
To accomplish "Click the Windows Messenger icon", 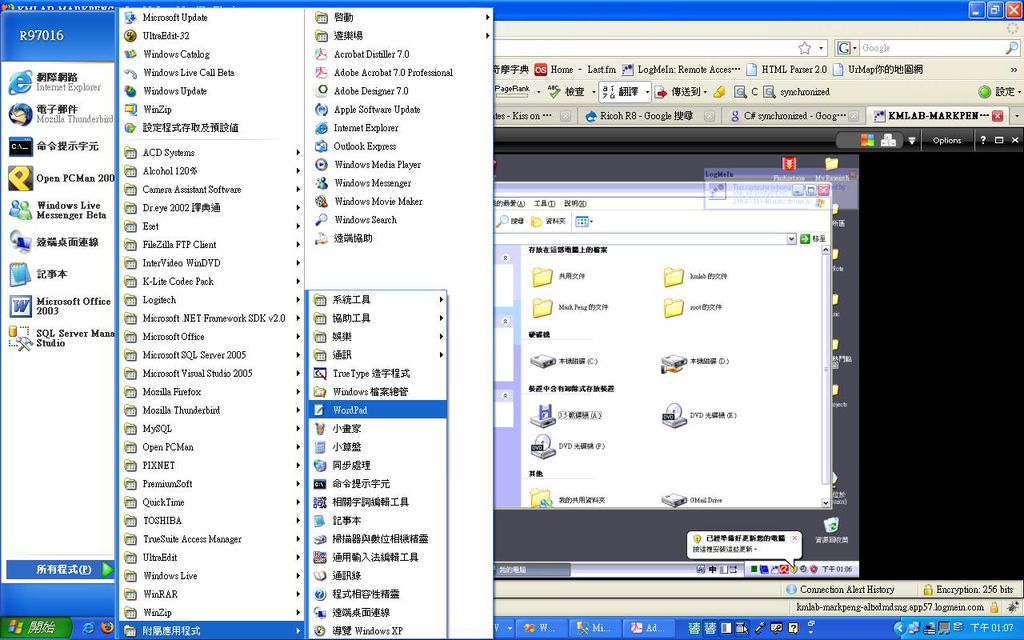I will (321, 183).
